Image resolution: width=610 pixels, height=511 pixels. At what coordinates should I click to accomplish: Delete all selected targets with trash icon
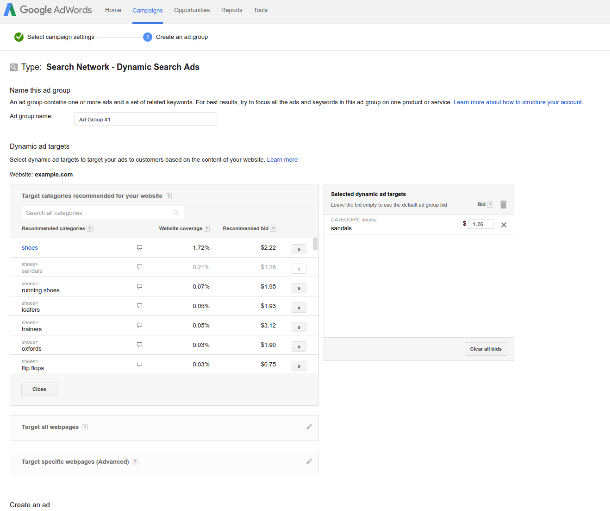click(x=503, y=204)
